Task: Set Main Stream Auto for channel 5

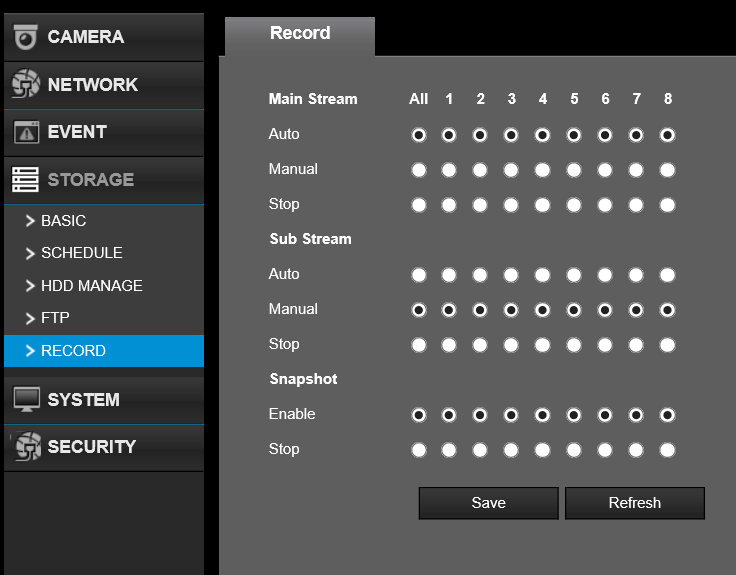Action: [x=574, y=135]
